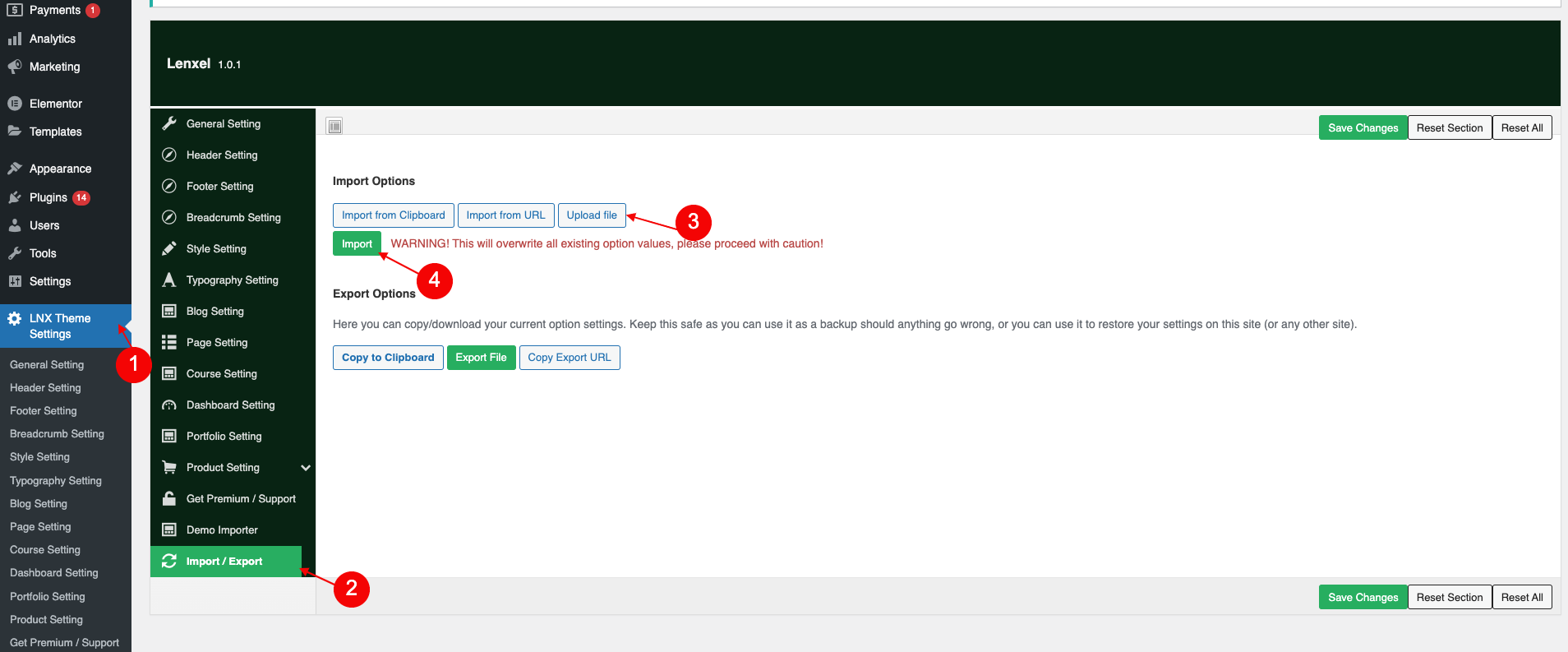Click the Page Setting list icon
Image resolution: width=1568 pixels, height=652 pixels.
(169, 342)
